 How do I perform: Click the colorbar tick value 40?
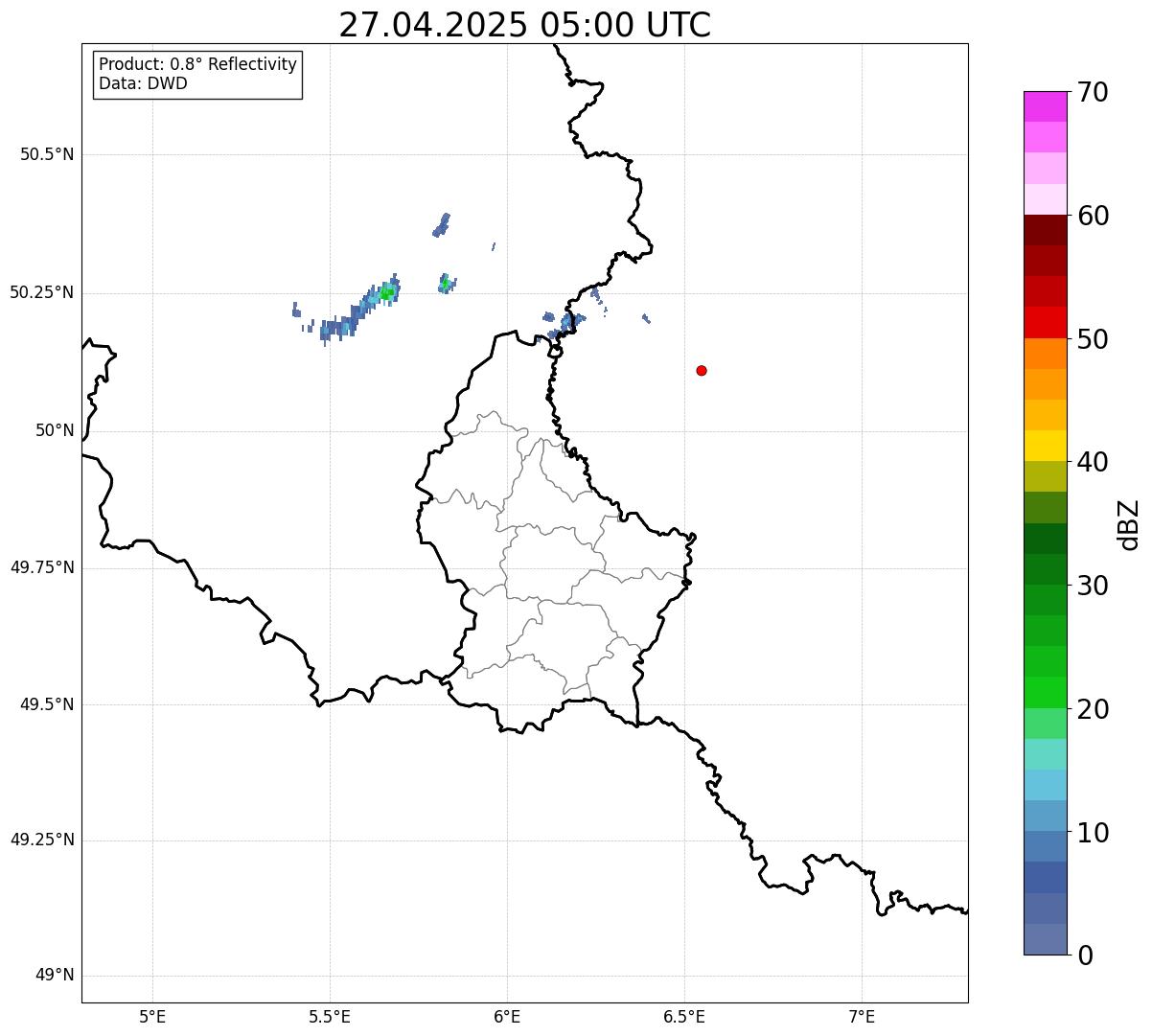1094,462
